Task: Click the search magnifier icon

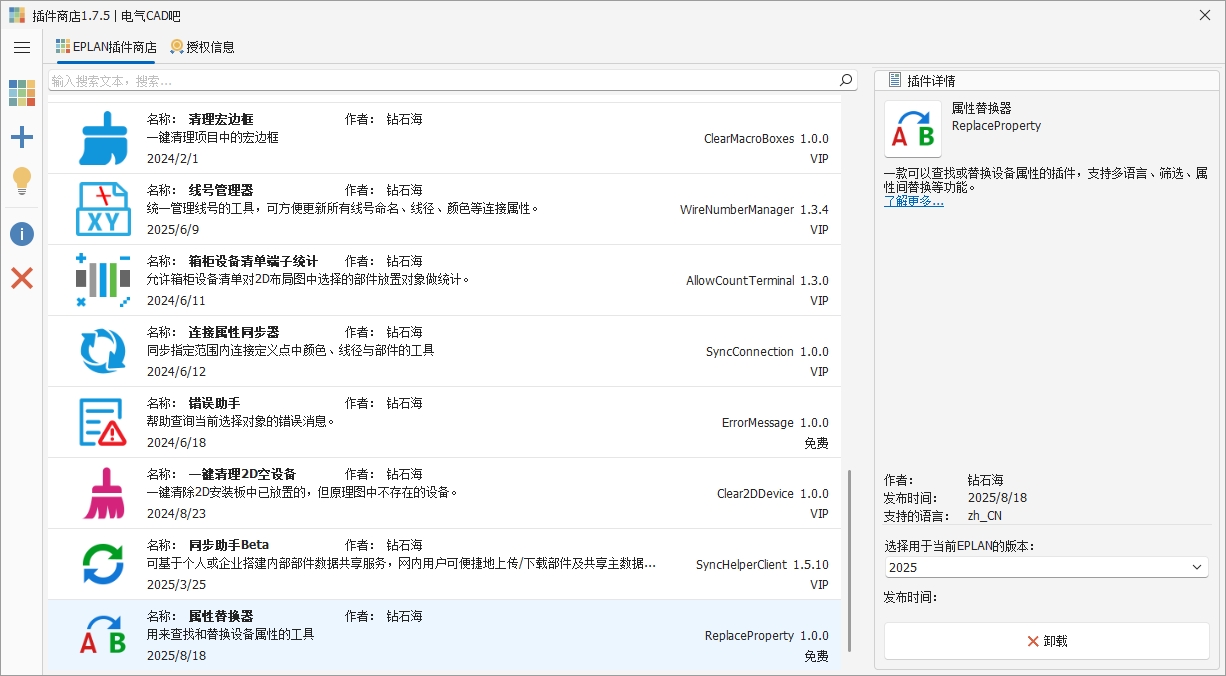Action: pos(846,80)
